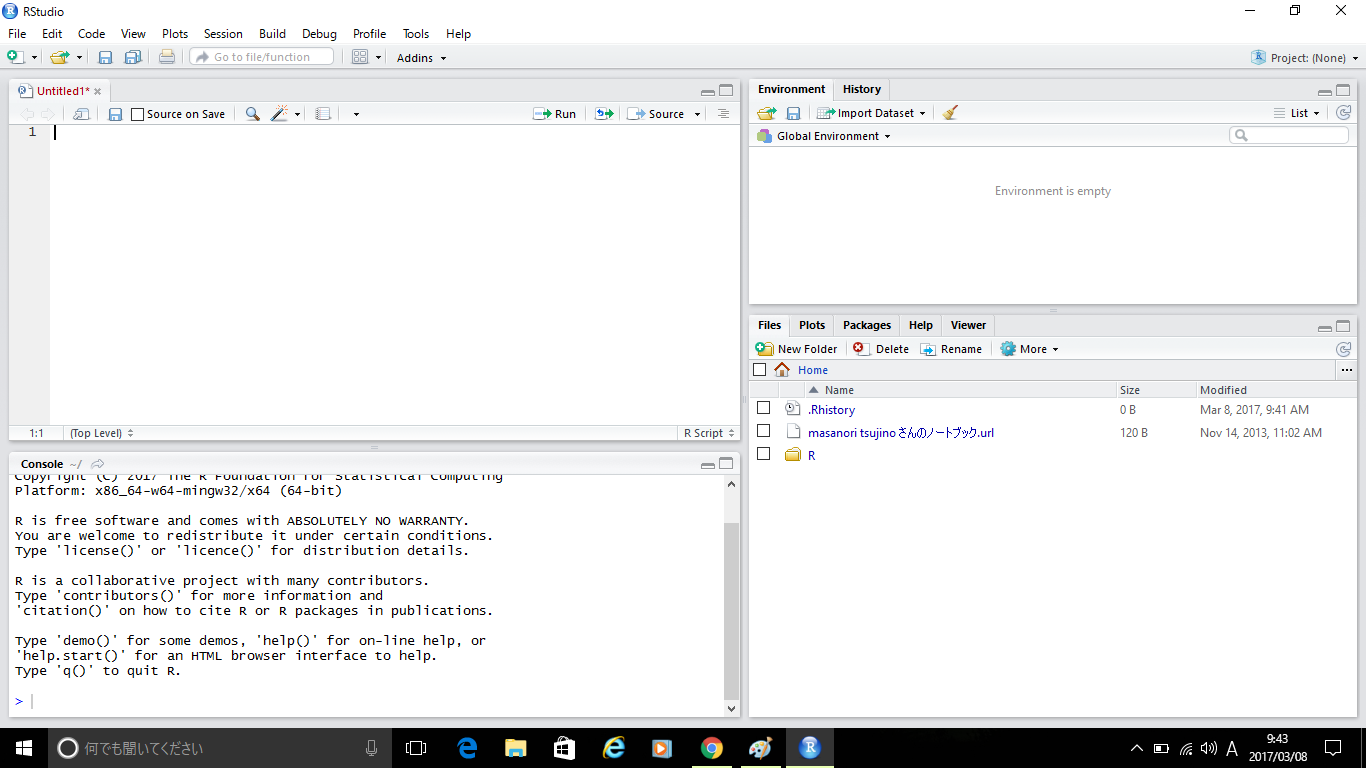Focus the Go to file/function field
Viewport: 1366px width, 768px height.
[262, 57]
